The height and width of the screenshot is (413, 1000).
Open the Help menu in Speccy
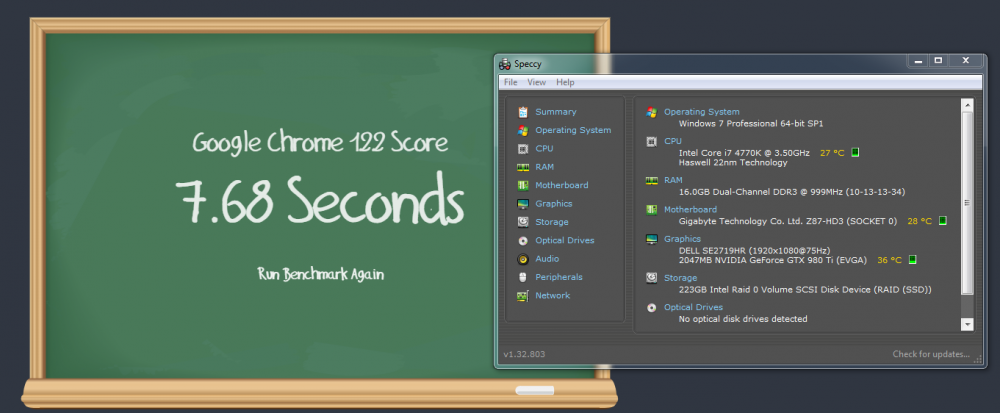coord(565,82)
